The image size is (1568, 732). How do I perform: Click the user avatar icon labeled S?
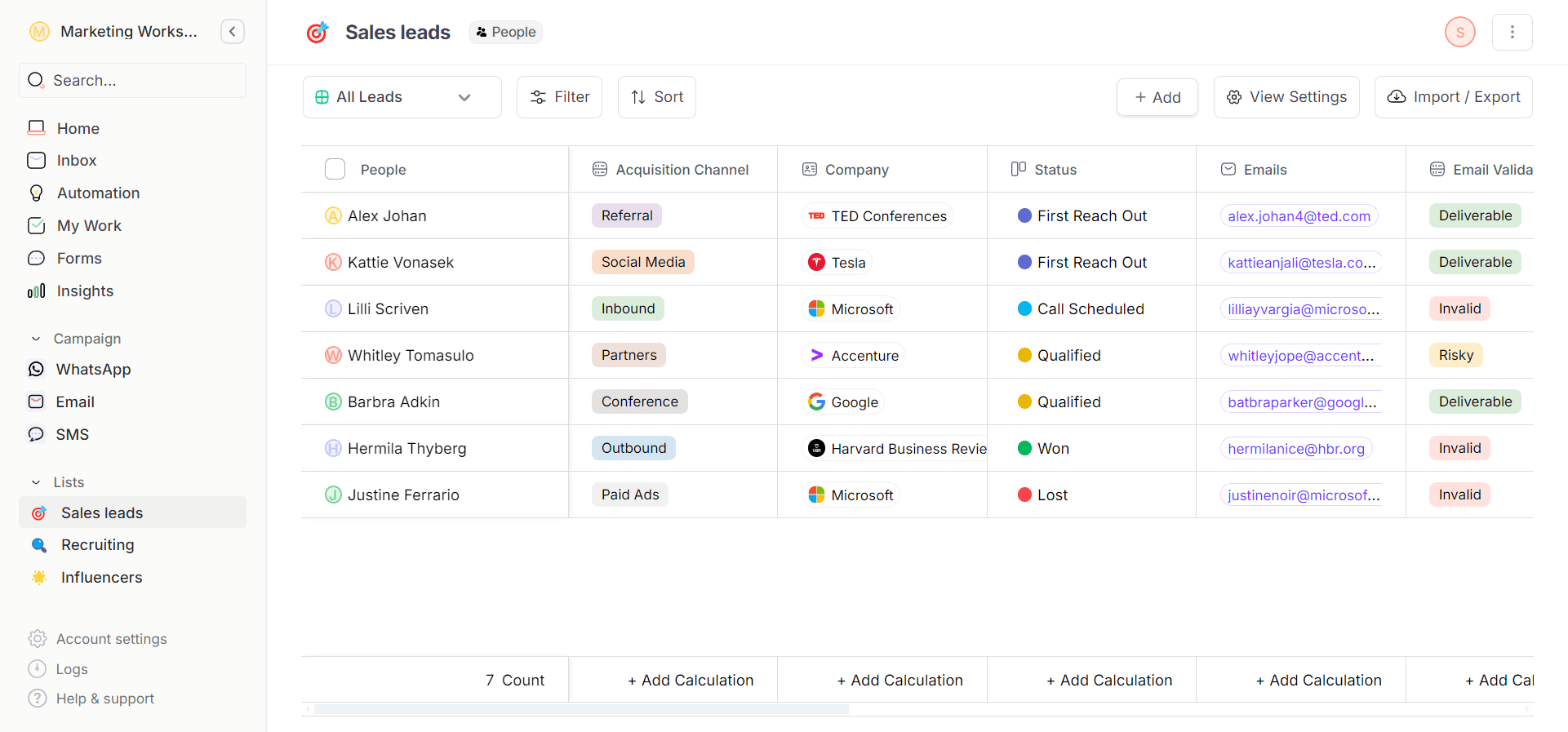pos(1459,32)
